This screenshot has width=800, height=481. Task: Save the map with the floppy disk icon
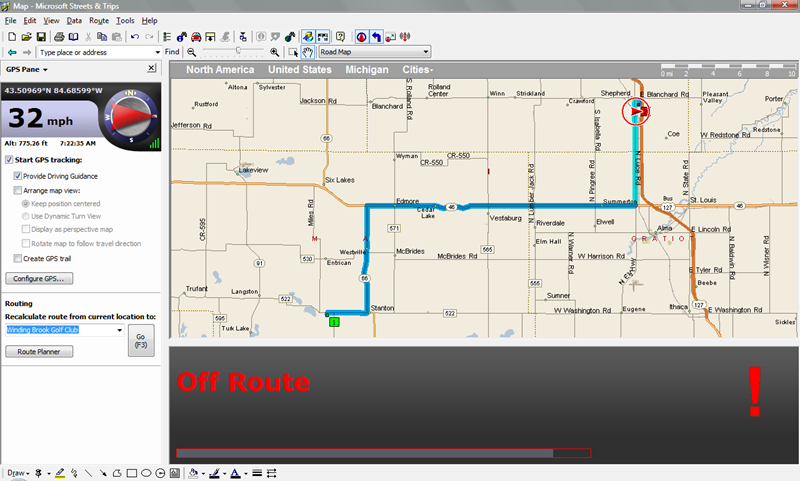[41, 37]
